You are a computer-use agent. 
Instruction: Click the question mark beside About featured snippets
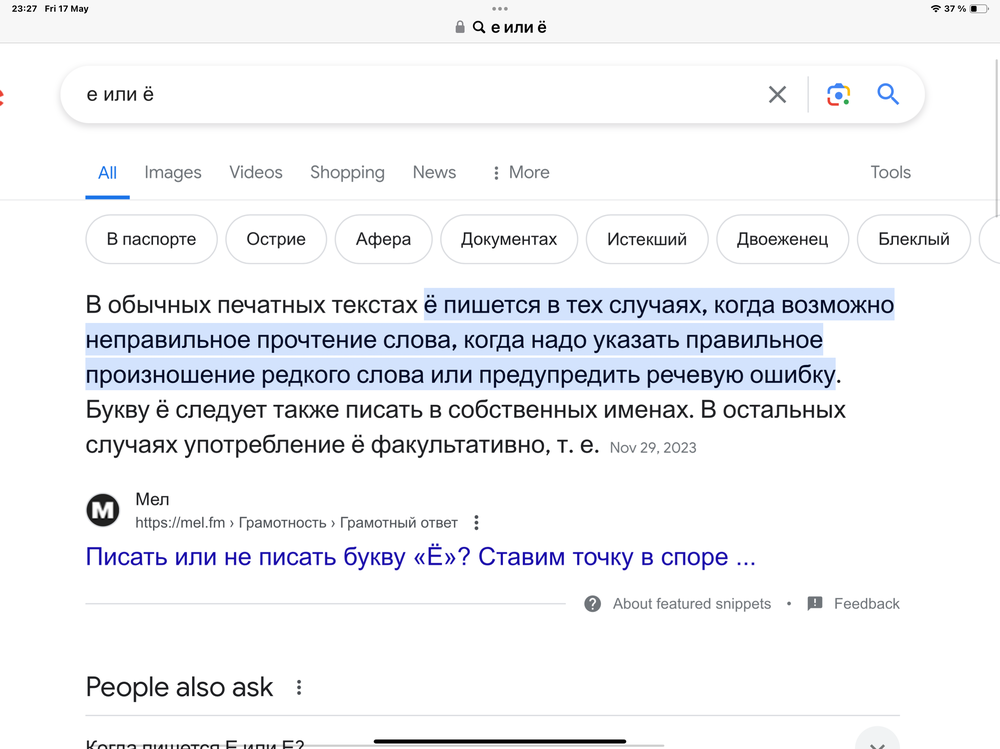592,603
